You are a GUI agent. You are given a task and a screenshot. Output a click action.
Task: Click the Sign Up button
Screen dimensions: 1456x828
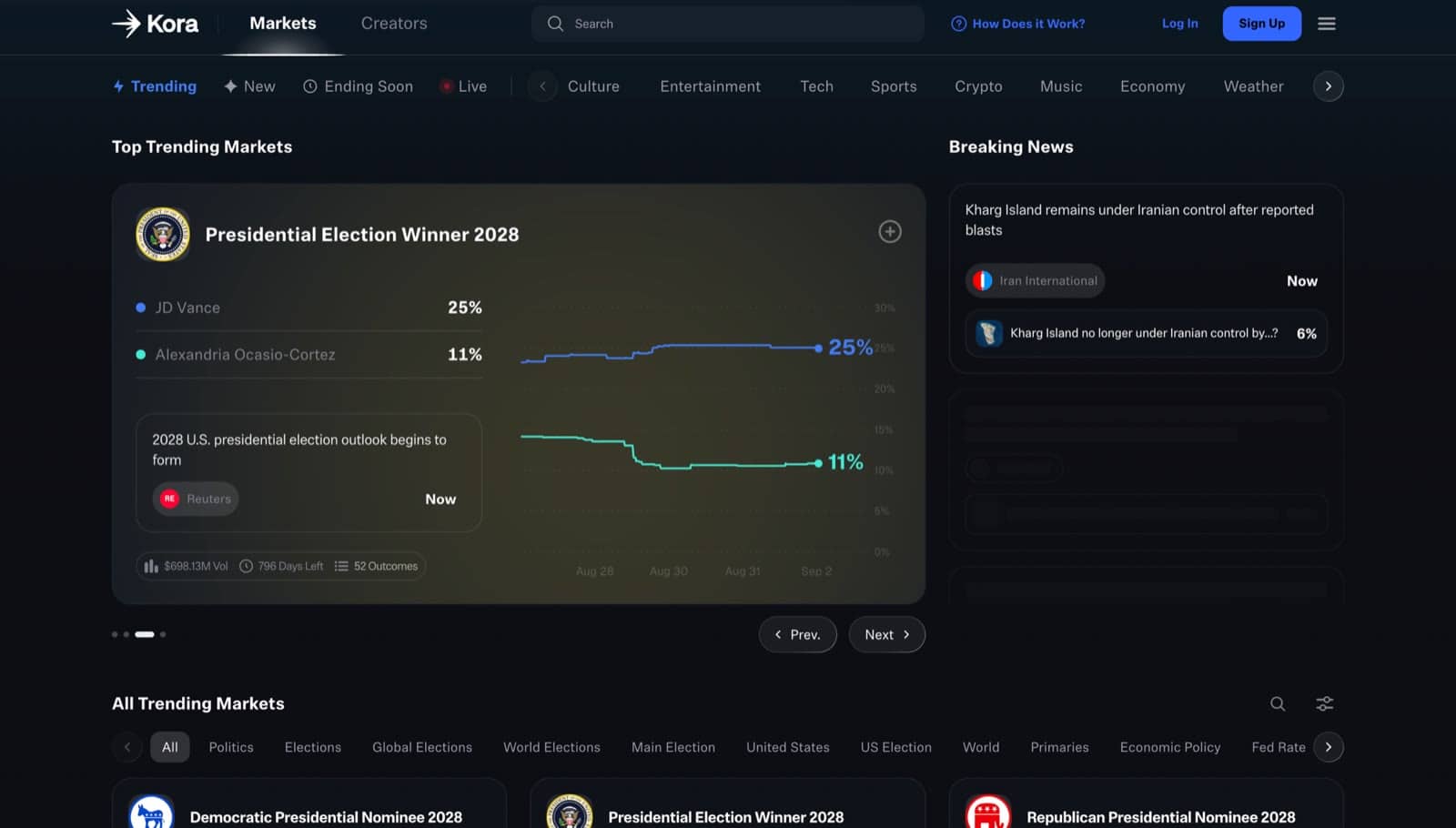pos(1262,24)
